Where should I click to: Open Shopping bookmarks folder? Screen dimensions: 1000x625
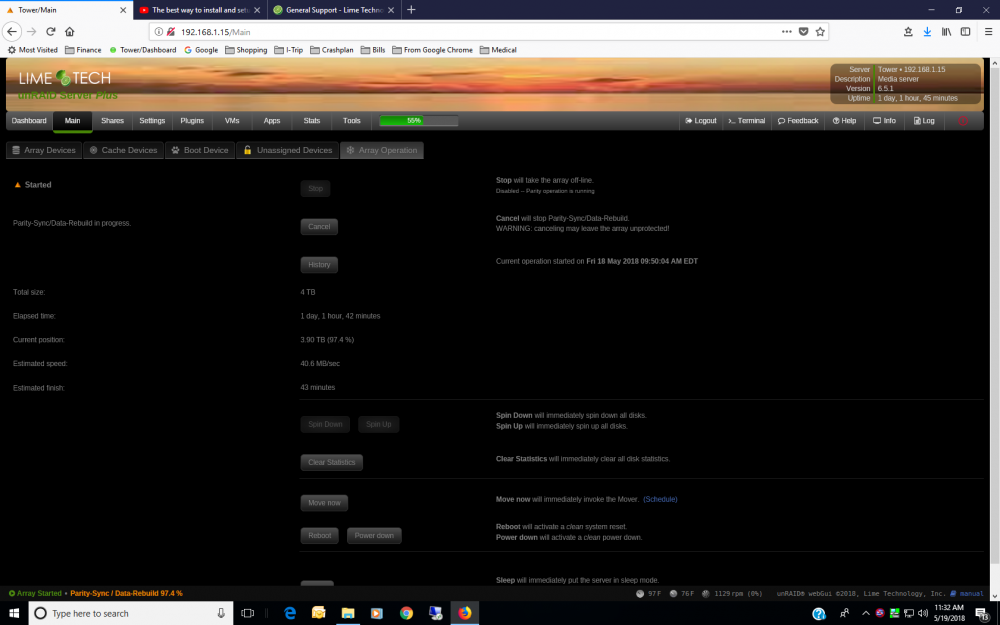coord(246,50)
